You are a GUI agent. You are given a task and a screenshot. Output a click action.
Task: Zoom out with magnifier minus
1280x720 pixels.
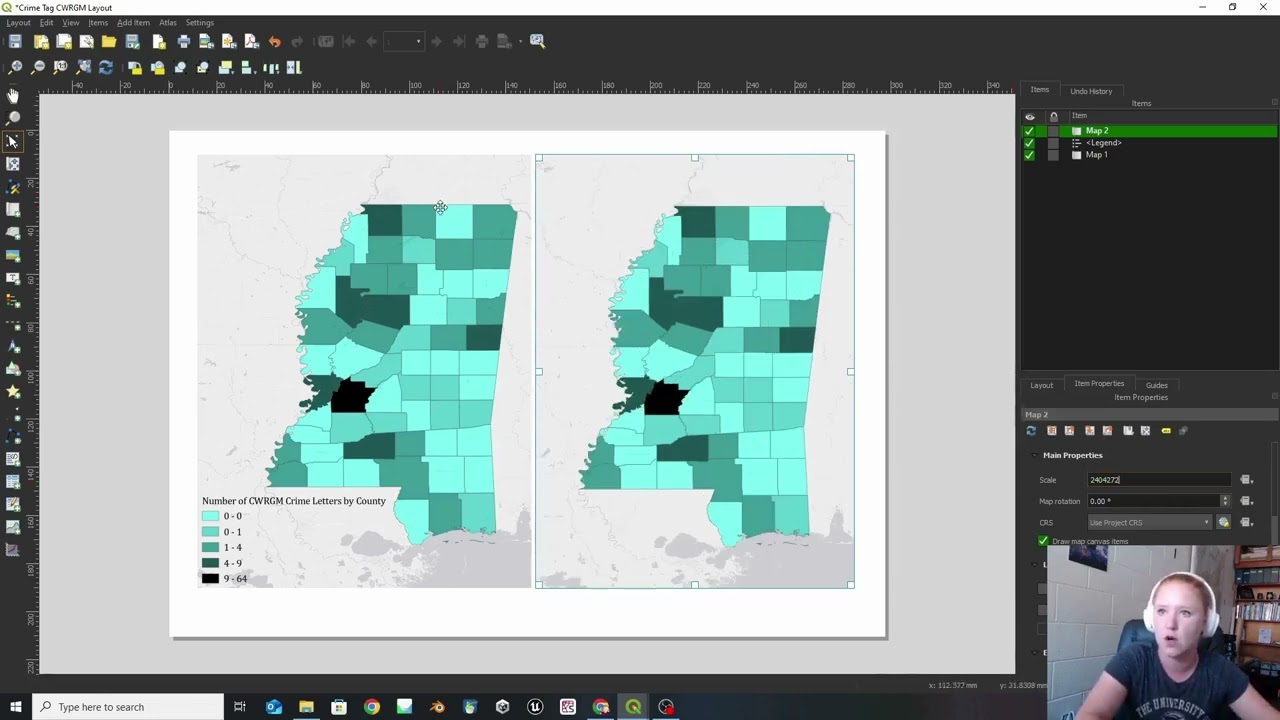(39, 67)
